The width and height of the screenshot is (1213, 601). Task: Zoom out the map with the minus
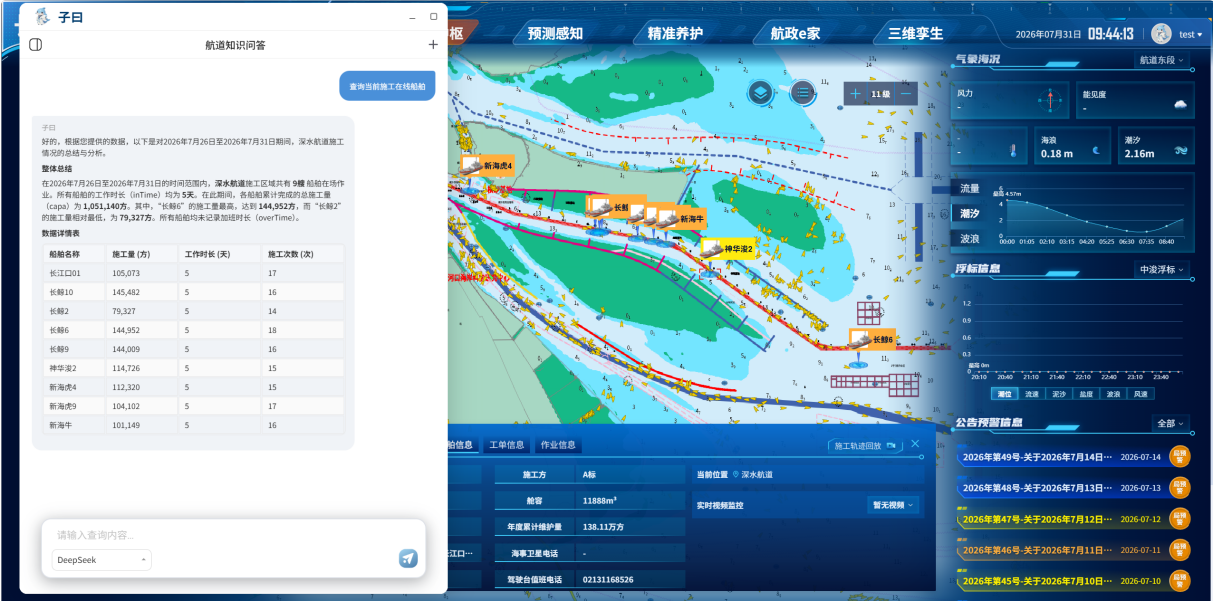[x=906, y=94]
